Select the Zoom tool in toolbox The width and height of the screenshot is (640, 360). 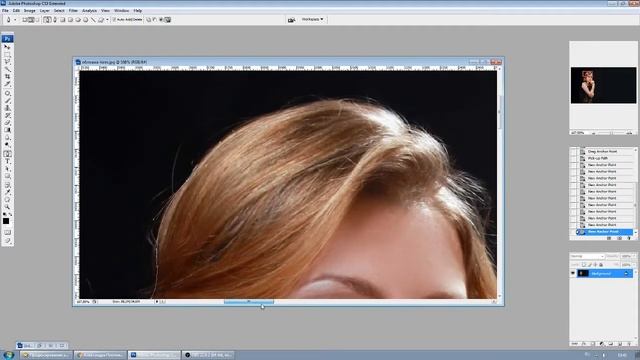(x=7, y=207)
